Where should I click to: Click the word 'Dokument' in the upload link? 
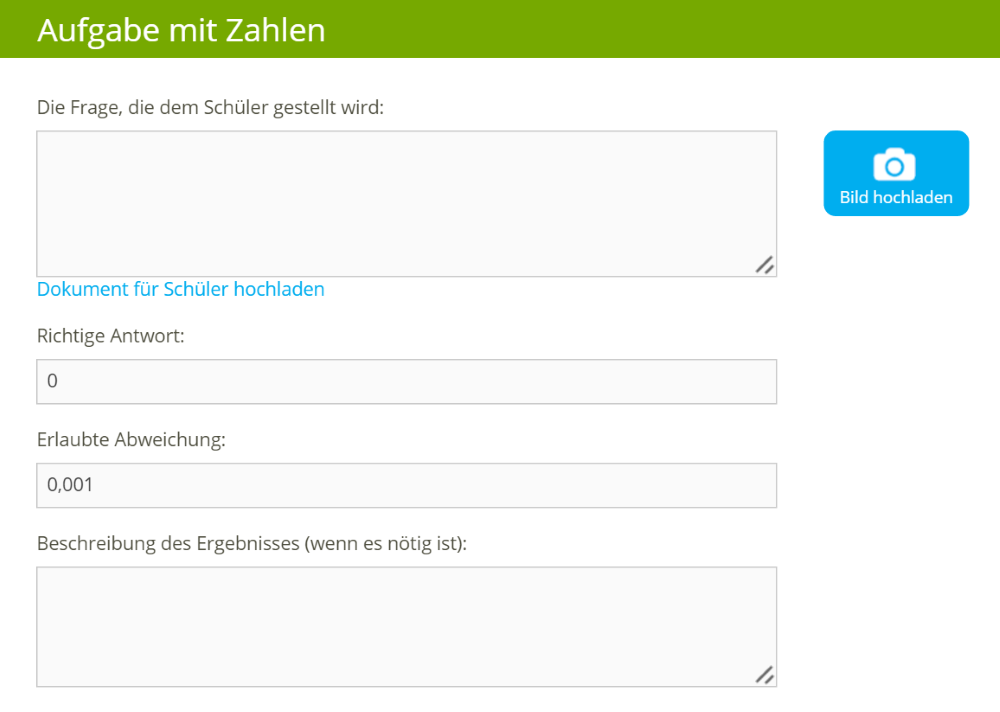click(x=82, y=289)
